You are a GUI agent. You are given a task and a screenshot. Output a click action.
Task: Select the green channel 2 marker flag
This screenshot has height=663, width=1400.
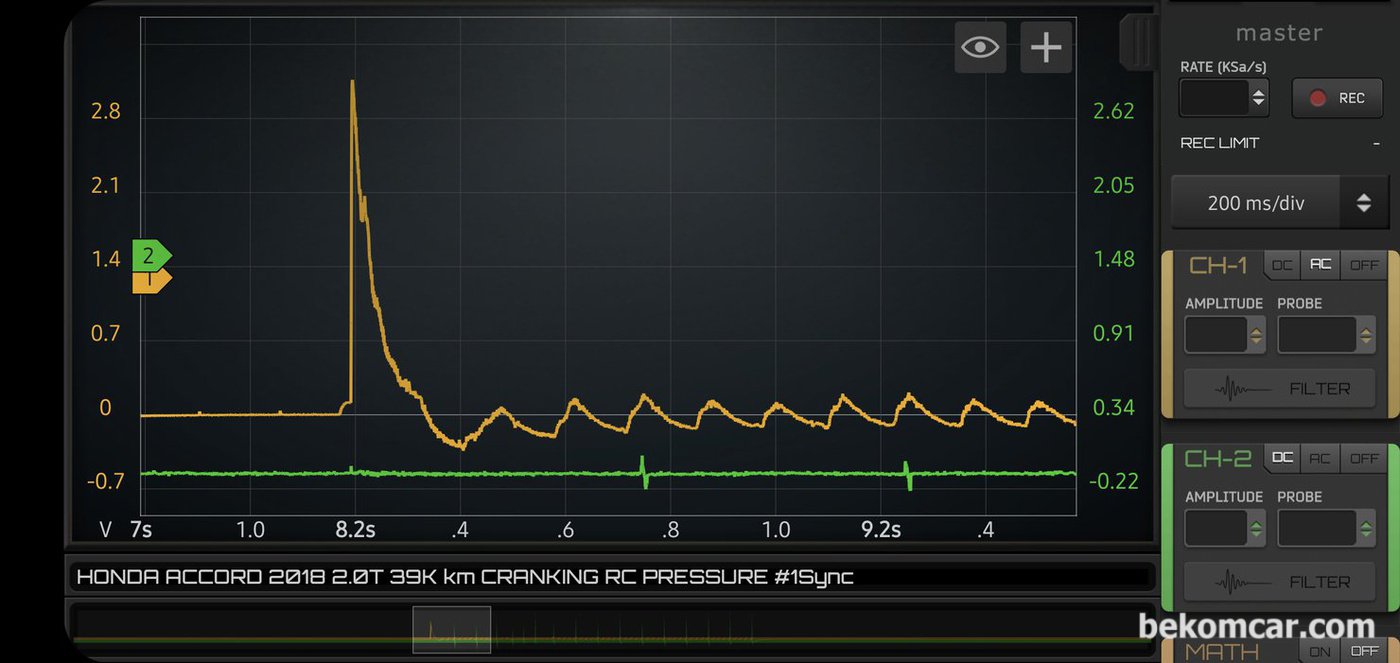(151, 256)
